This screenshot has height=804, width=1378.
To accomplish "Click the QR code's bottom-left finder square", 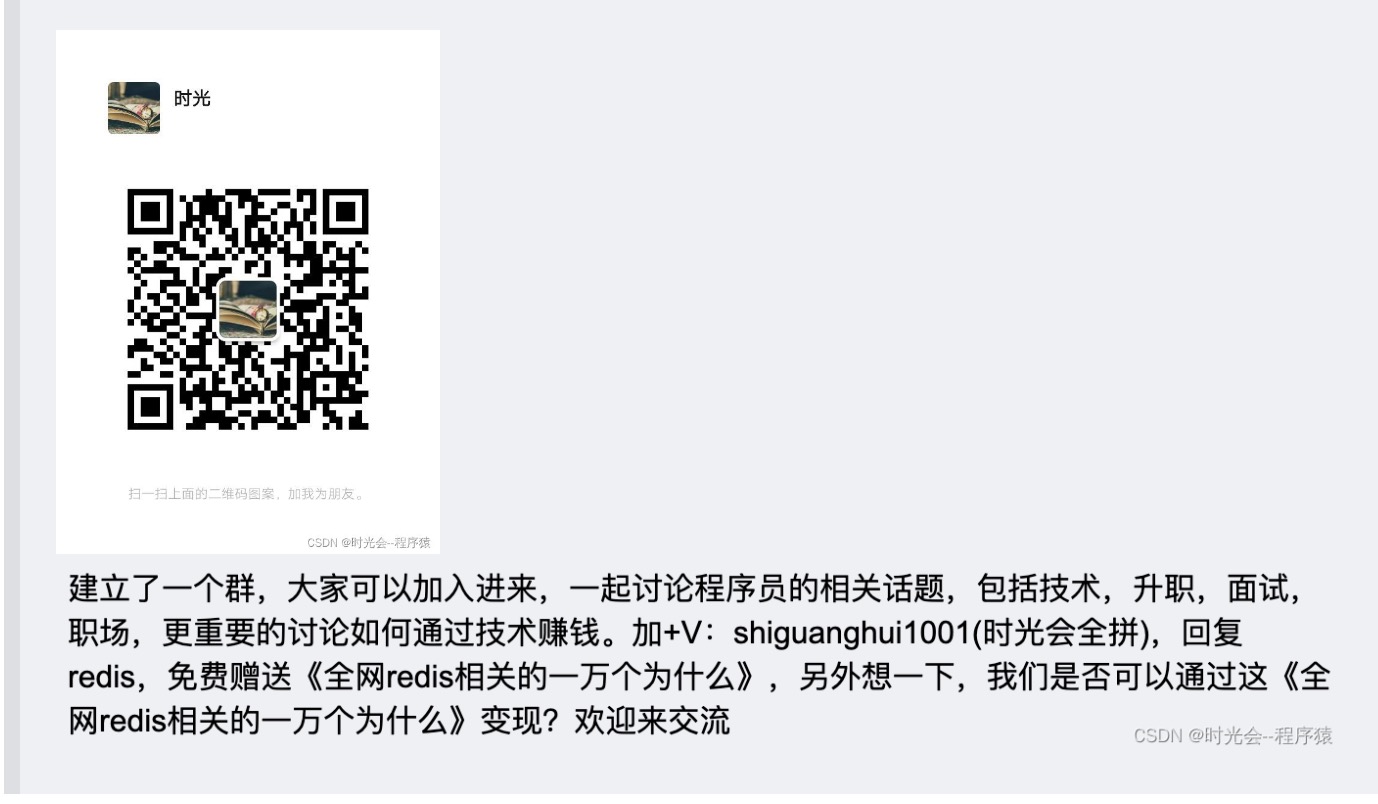I will (x=149, y=408).
